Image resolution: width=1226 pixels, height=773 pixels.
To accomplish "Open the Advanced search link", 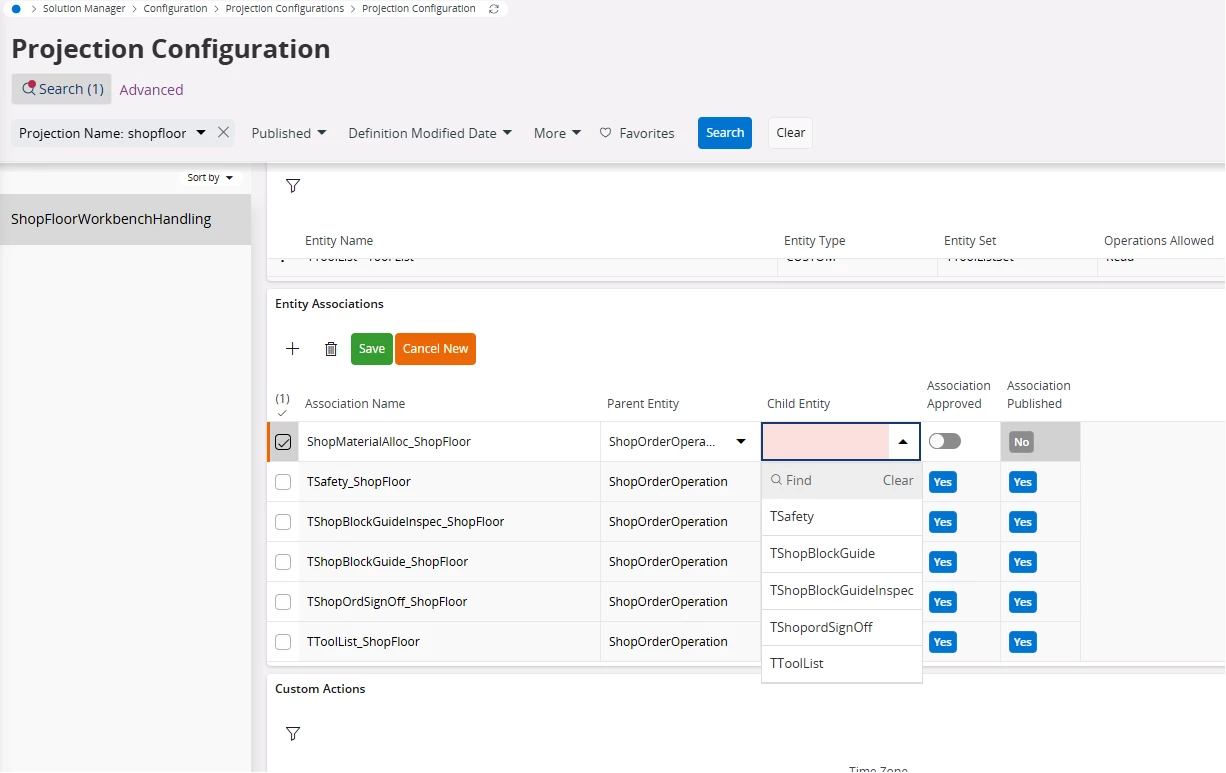I will [x=151, y=89].
